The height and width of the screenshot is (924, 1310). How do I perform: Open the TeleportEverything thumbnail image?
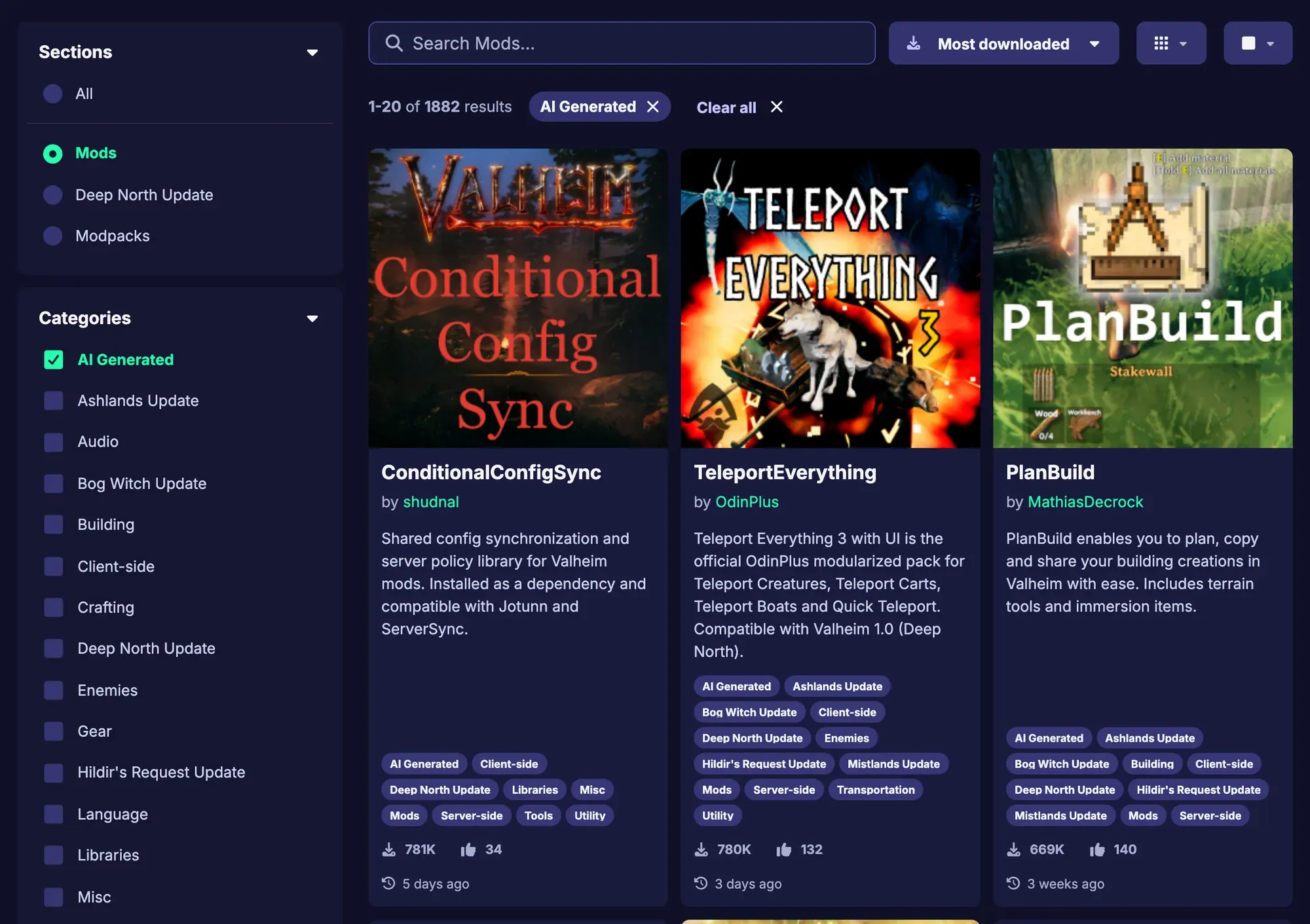pos(831,298)
